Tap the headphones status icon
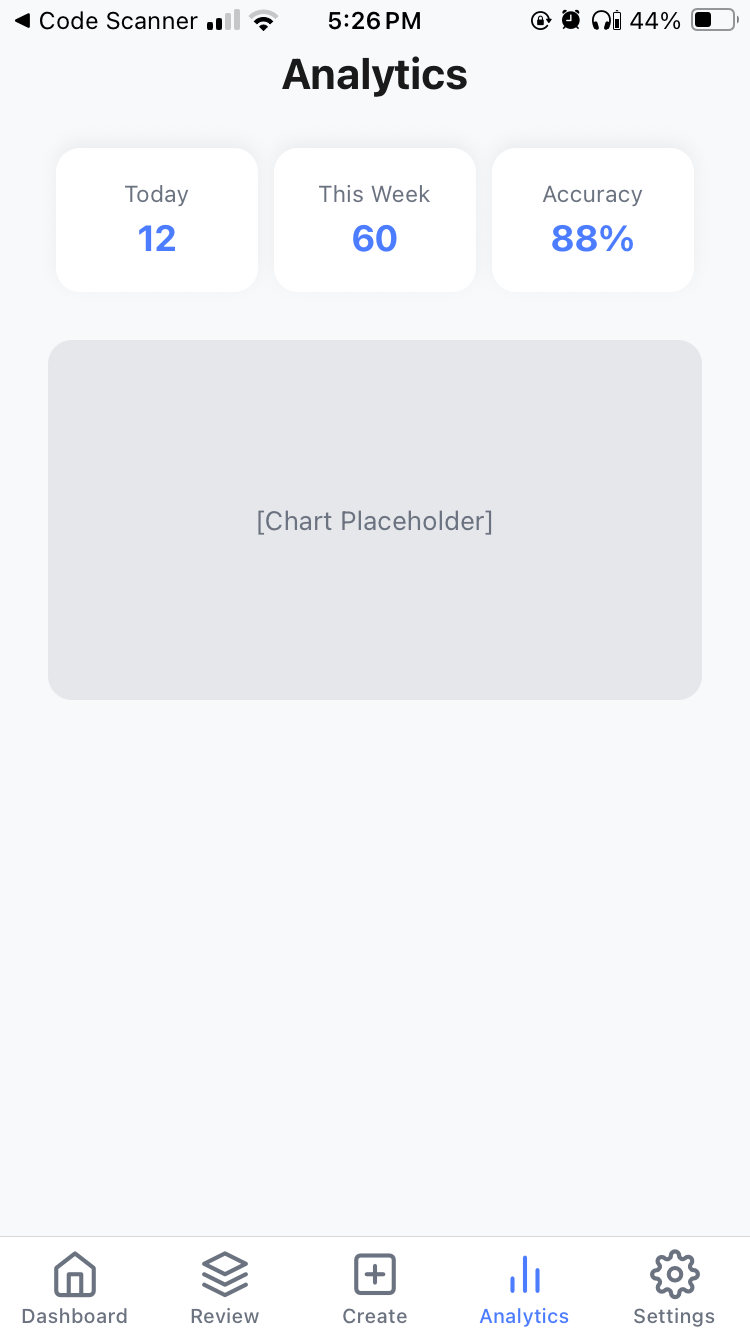The height and width of the screenshot is (1334, 750). pos(606,21)
